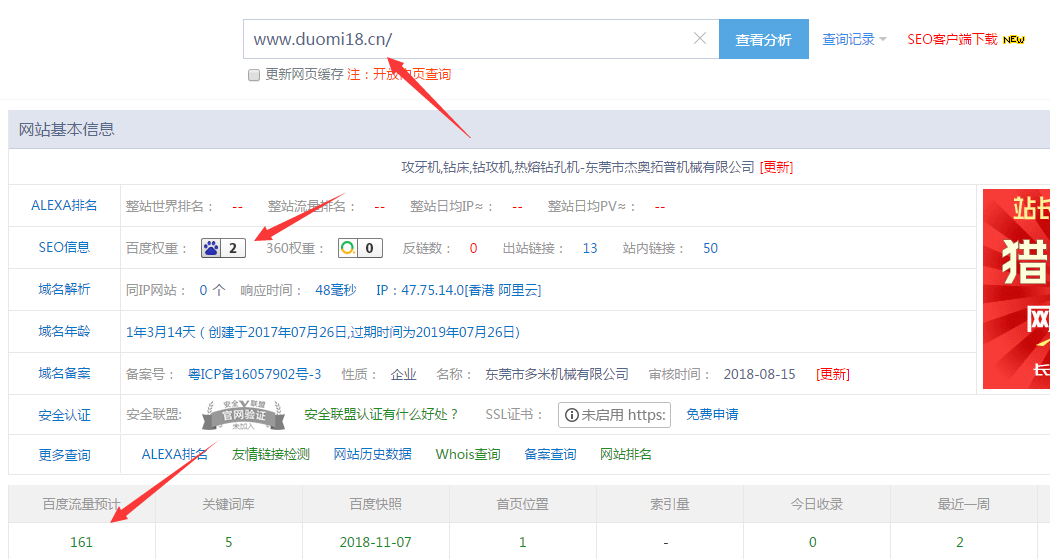Viewport: 1050px width, 559px height.
Task: Click 备案查询 in more queries row
Action: (550, 454)
